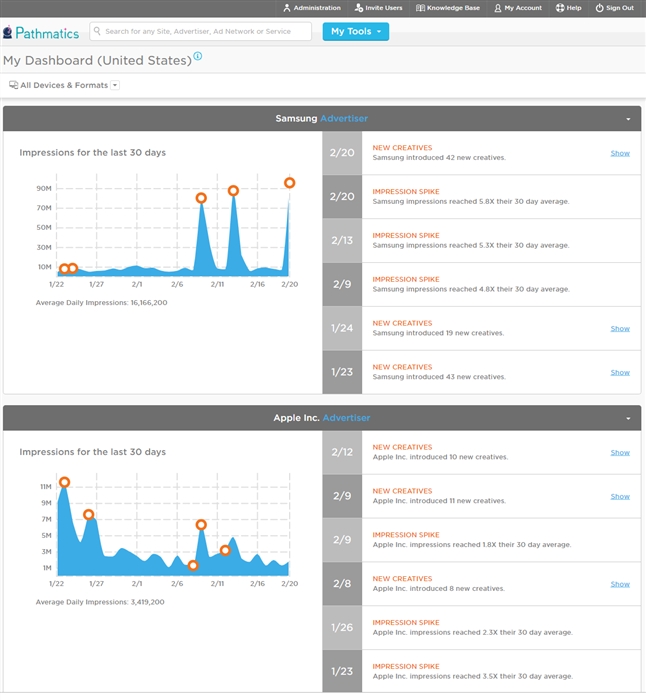The height and width of the screenshot is (700, 646).
Task: Click the Samsung 2/13 impression spike entry
Action: pos(470,240)
